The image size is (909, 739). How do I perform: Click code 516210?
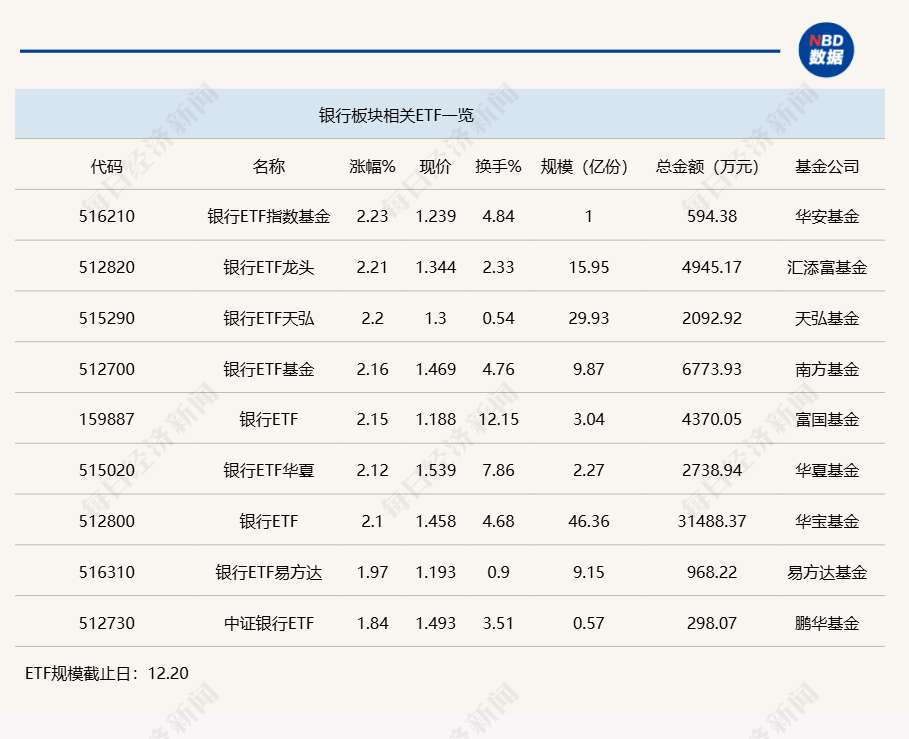point(107,216)
